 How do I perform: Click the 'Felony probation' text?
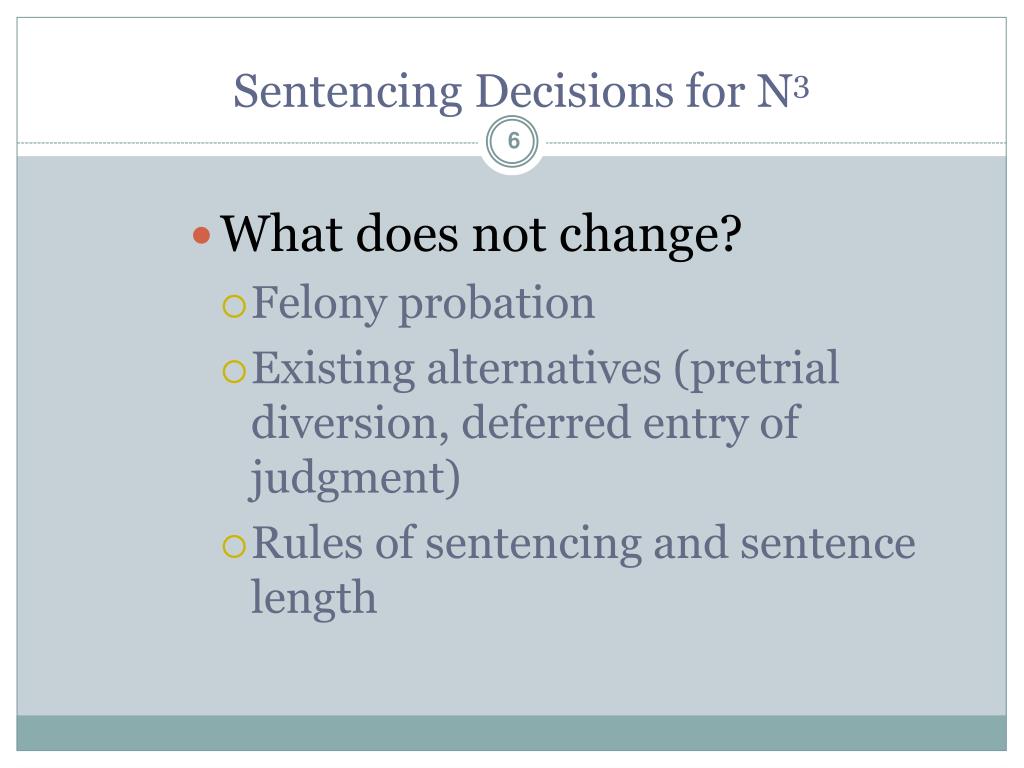(423, 304)
